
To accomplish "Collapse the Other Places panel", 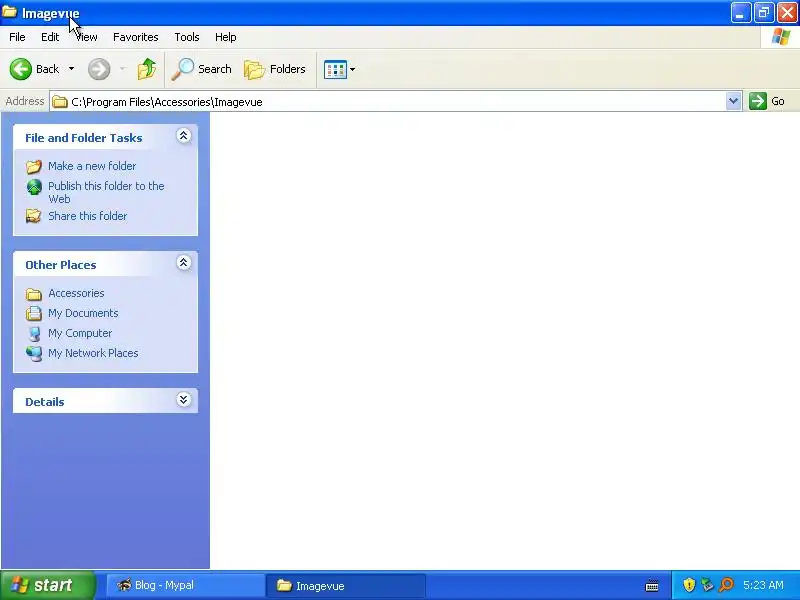I will pos(184,263).
